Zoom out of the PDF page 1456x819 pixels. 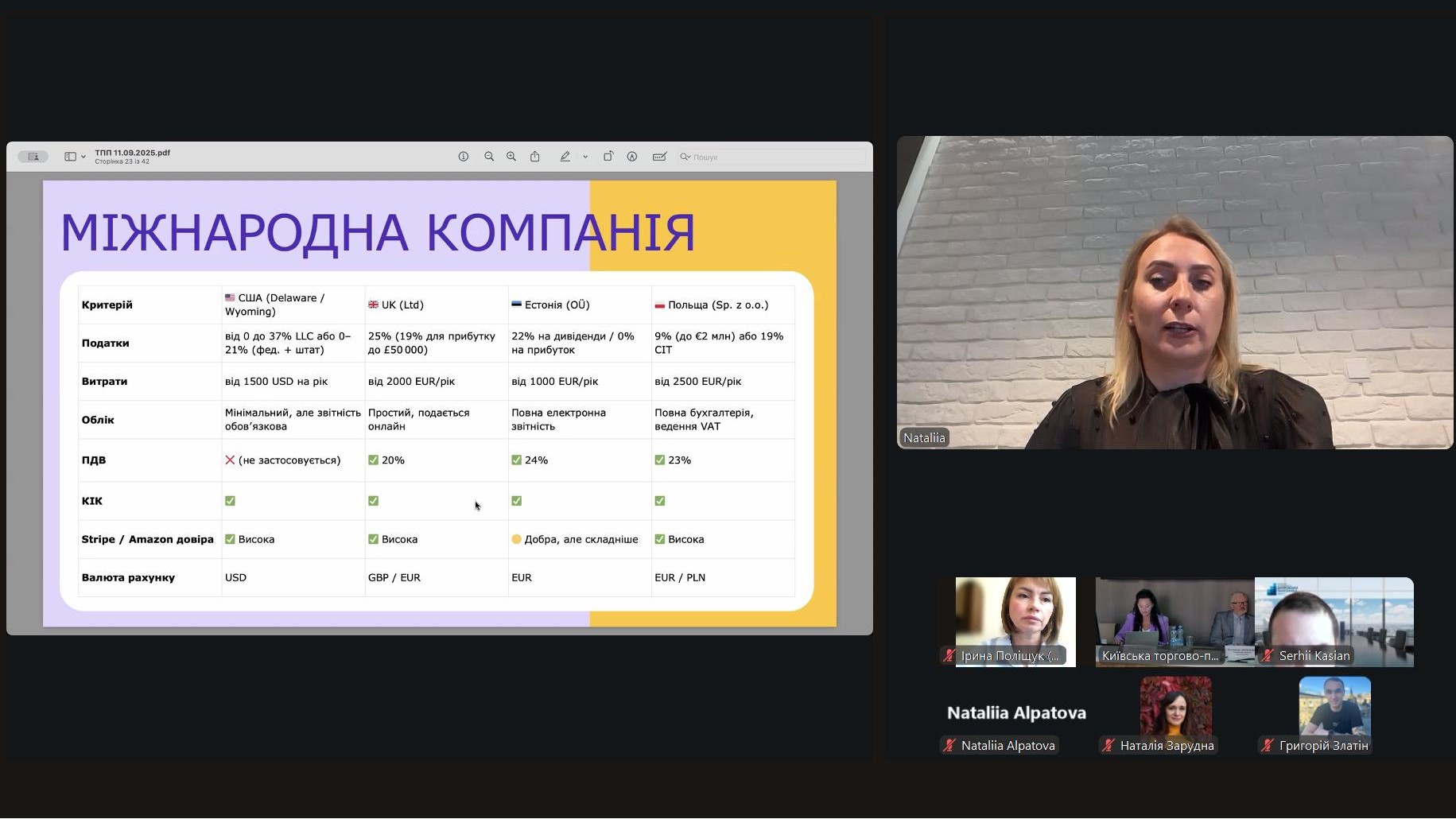tap(489, 157)
